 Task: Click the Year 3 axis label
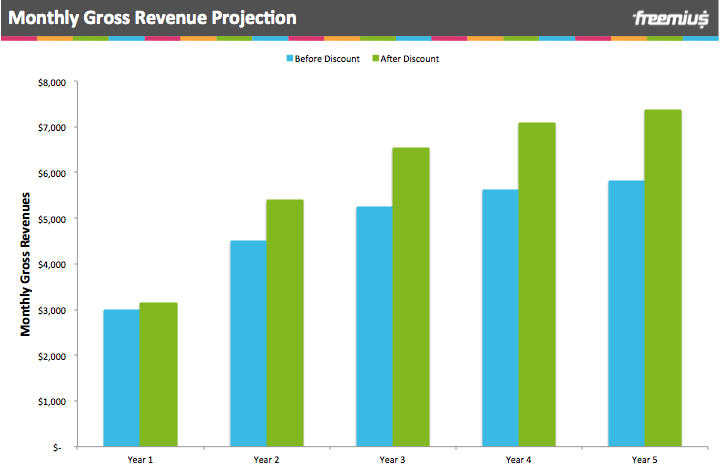point(392,460)
